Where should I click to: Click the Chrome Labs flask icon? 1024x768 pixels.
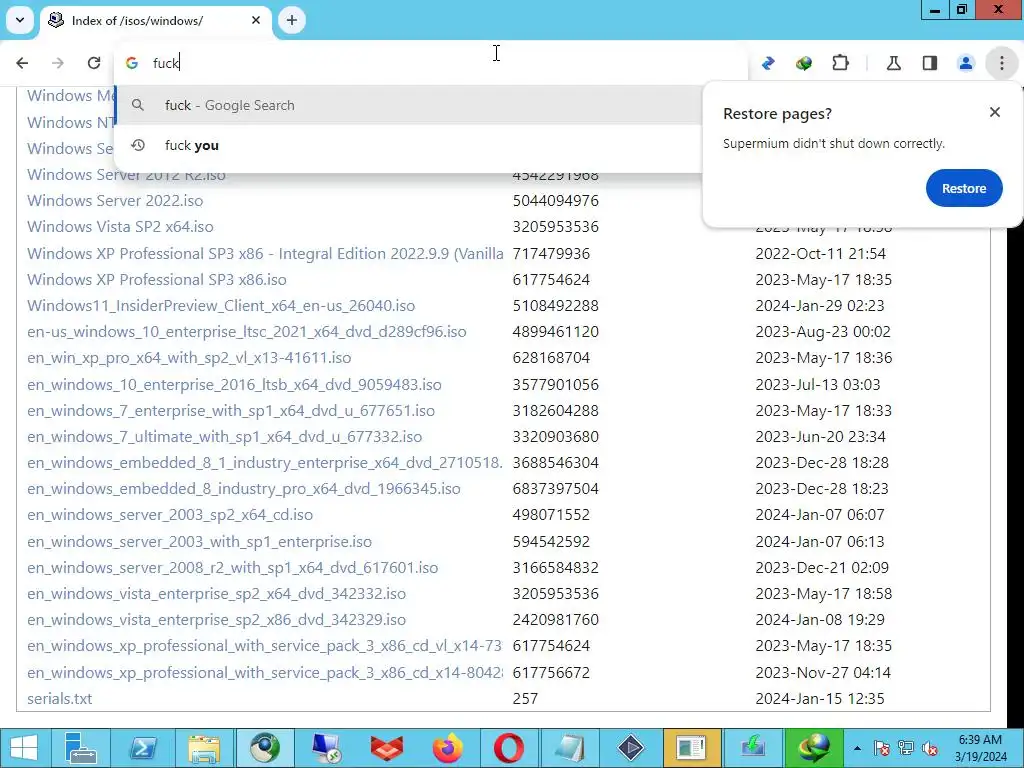pyautogui.click(x=893, y=63)
